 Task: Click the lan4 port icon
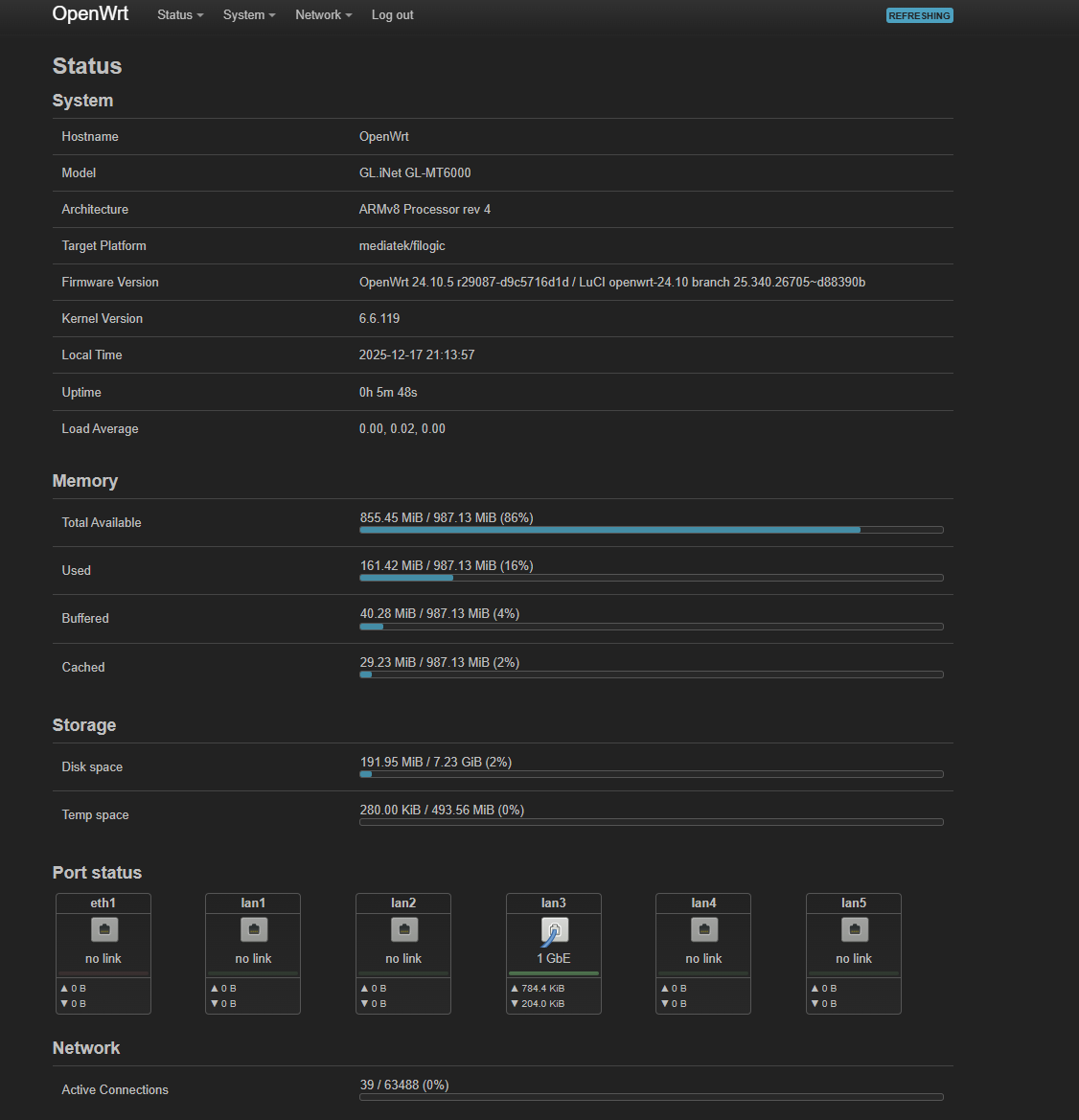[x=704, y=929]
